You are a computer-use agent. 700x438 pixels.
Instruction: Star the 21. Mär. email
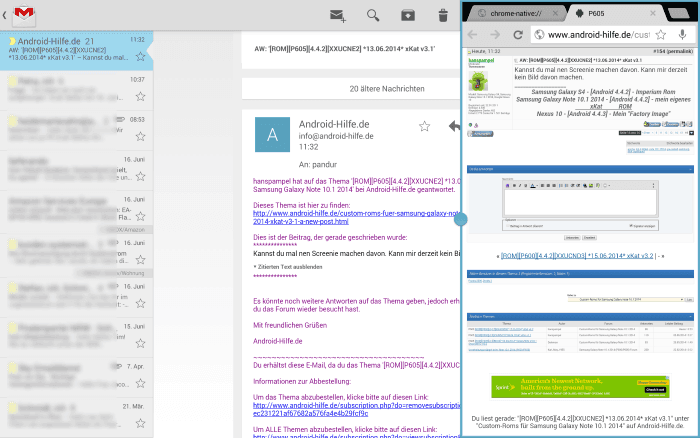point(141,423)
